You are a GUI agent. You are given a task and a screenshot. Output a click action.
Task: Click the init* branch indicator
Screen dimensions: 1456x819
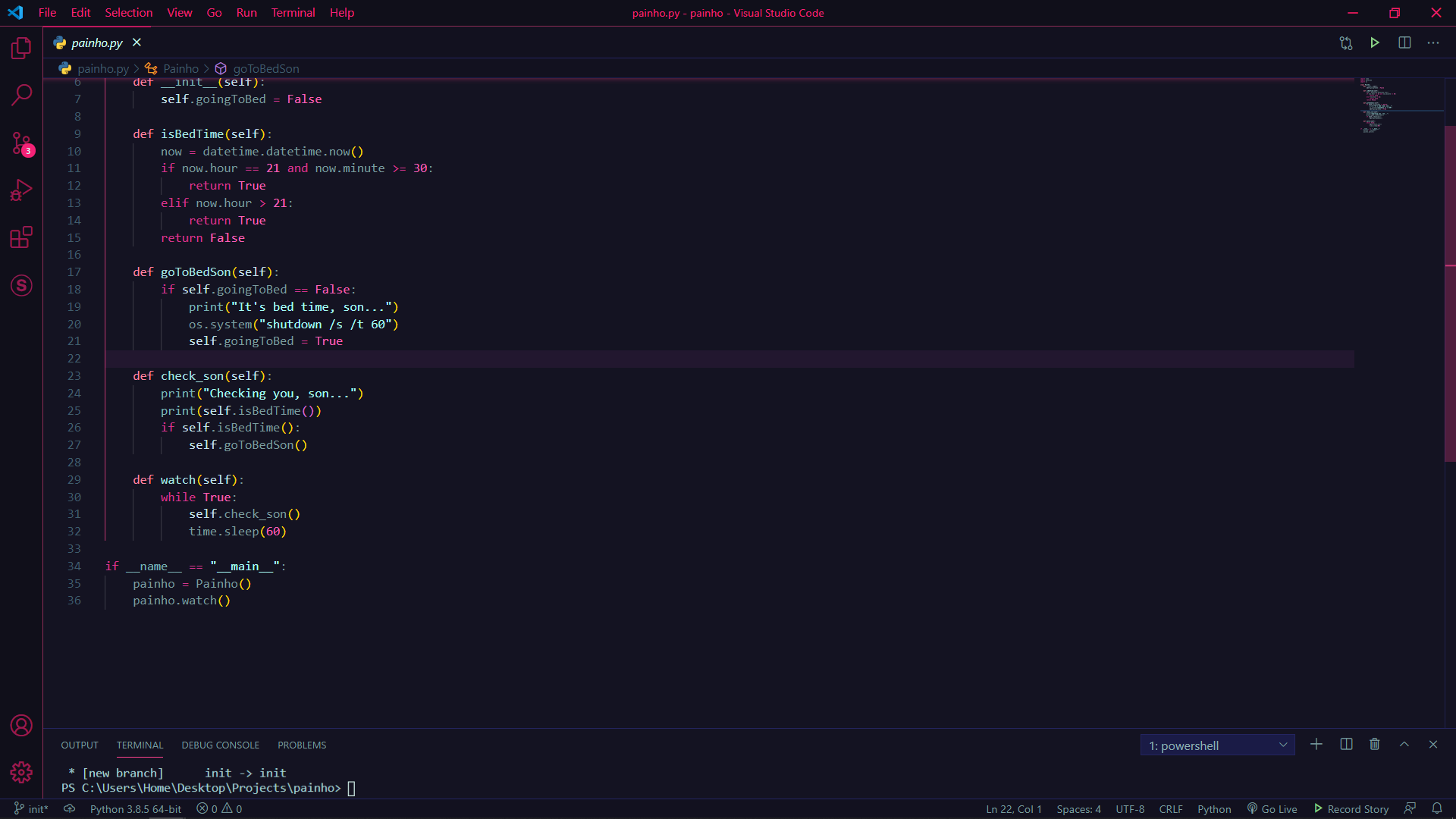[x=30, y=808]
